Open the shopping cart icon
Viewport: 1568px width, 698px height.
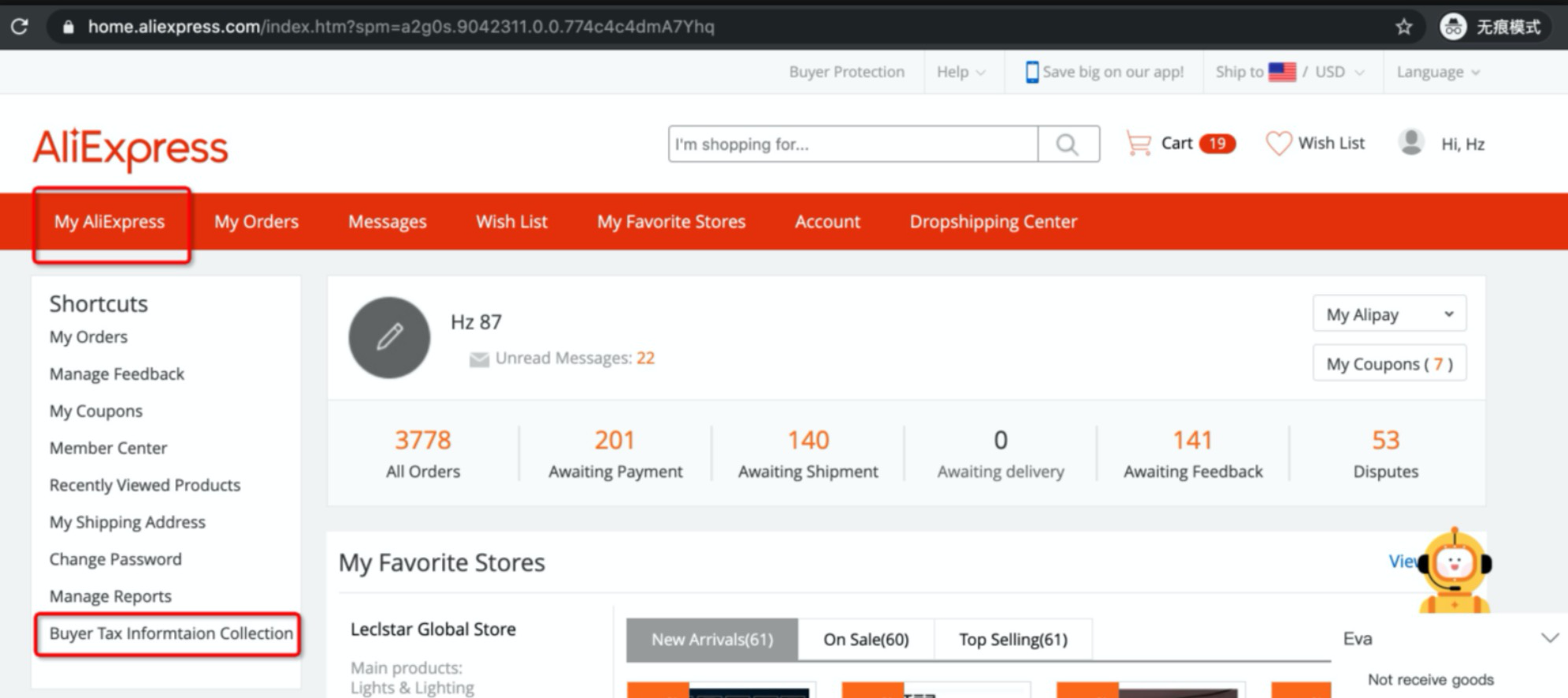tap(1138, 143)
